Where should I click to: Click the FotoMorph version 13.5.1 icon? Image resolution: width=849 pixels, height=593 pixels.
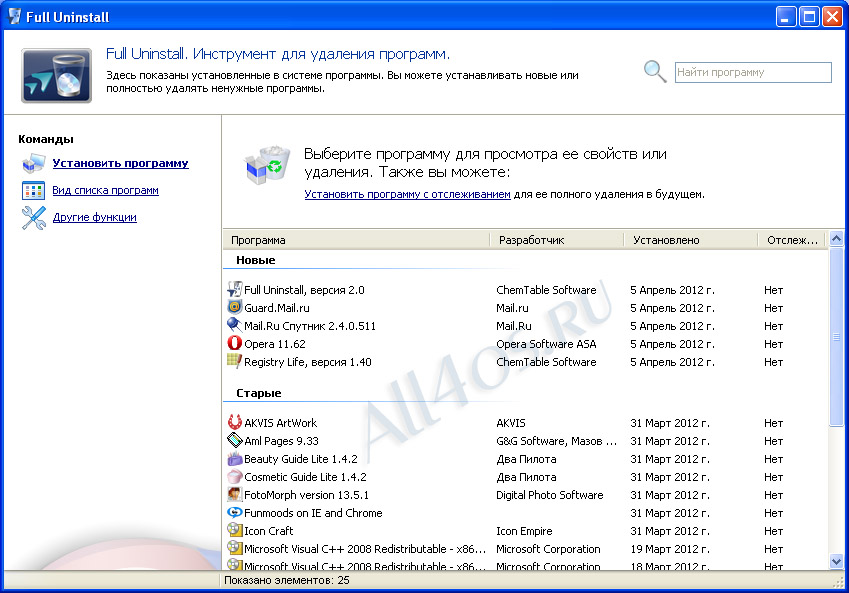point(234,494)
